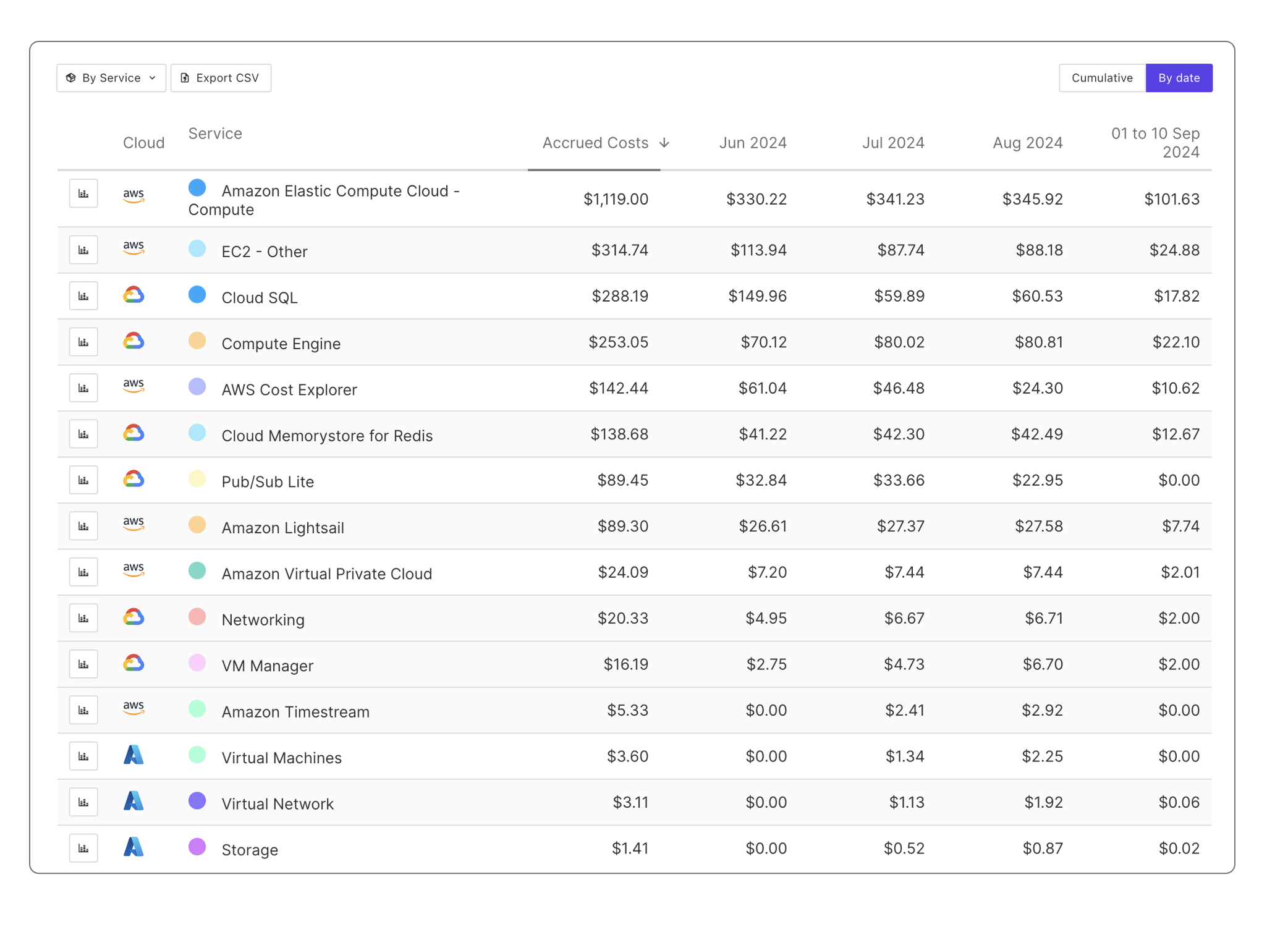Click the Cloud column header
The height and width of the screenshot is (927, 1288).
(x=143, y=143)
